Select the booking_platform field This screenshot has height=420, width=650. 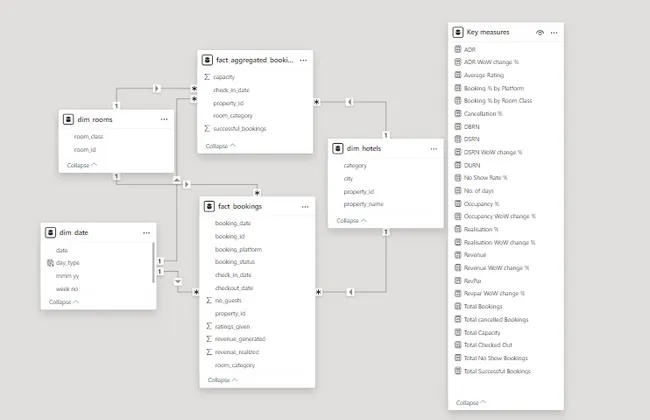point(238,249)
